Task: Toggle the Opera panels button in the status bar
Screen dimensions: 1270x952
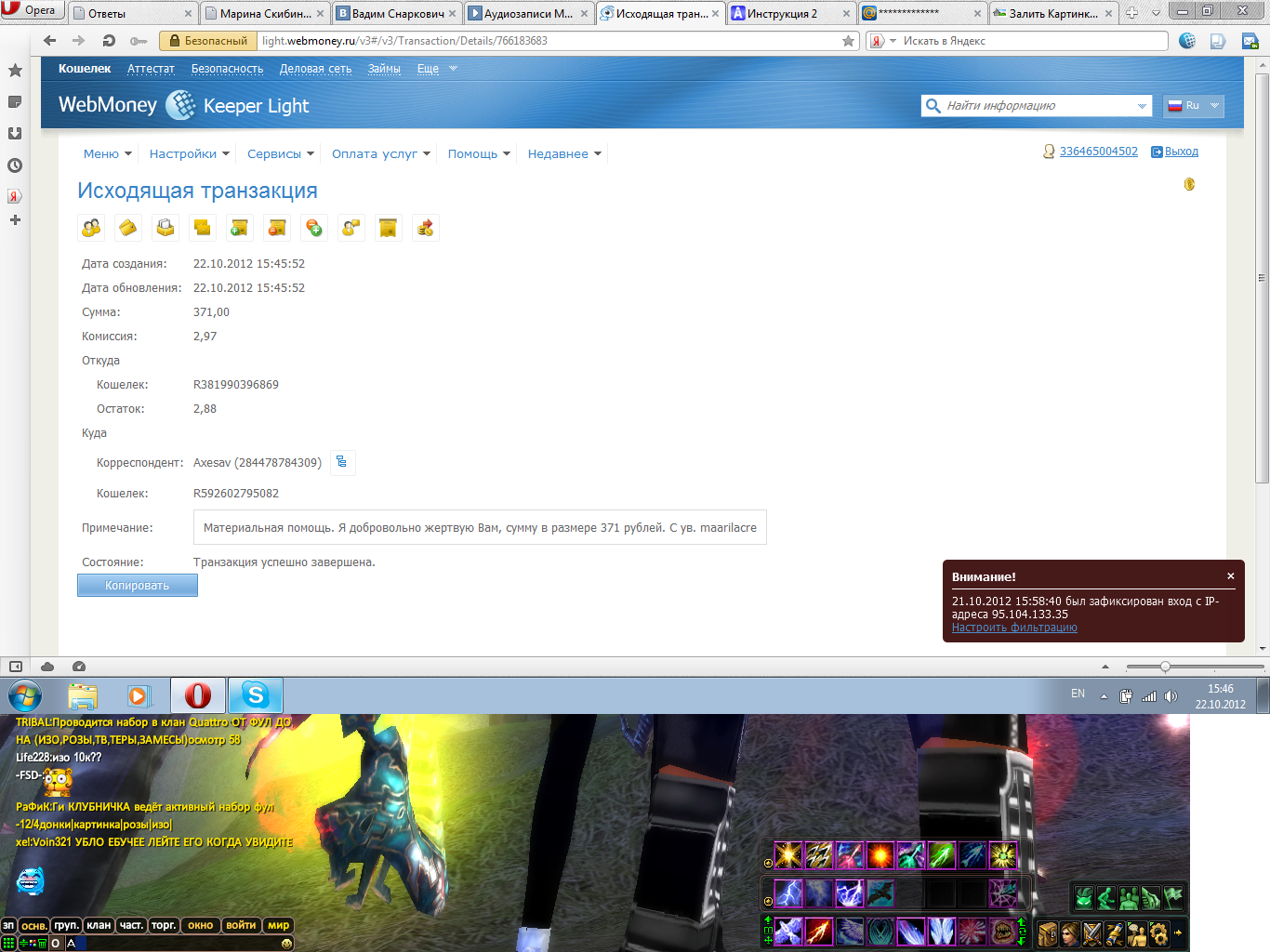Action: 16,667
